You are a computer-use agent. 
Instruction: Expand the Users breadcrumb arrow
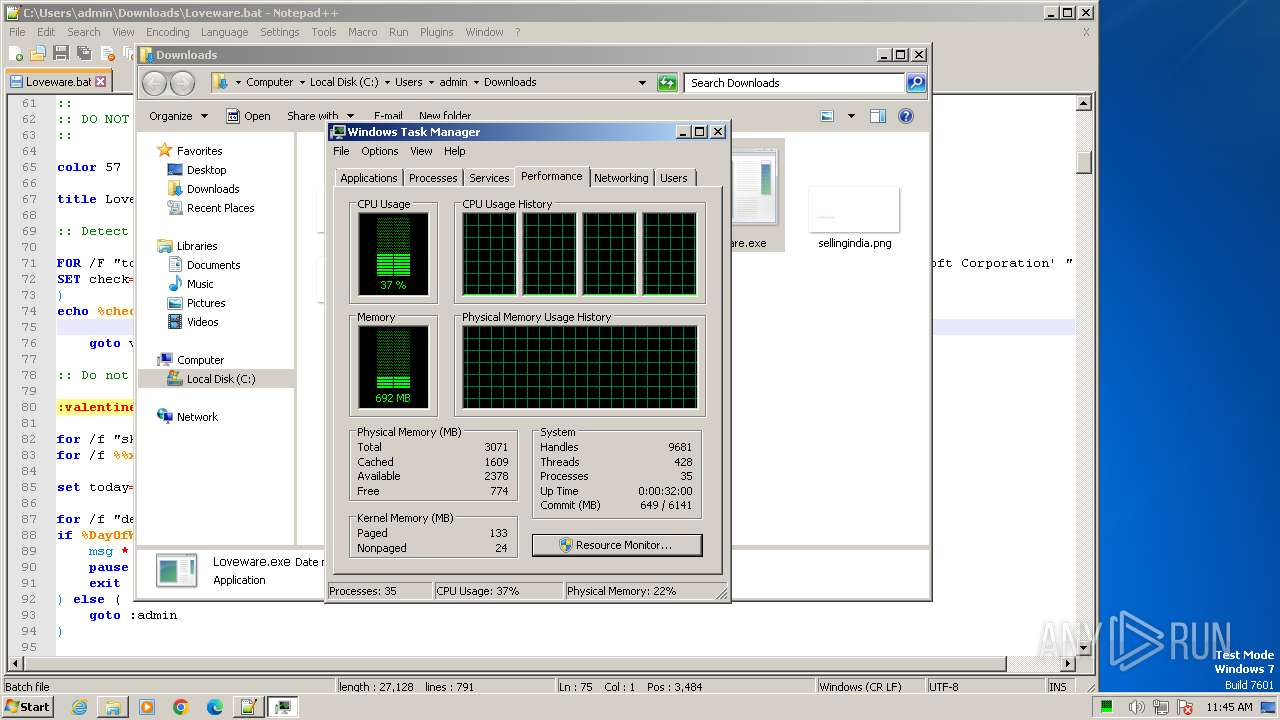coord(431,83)
